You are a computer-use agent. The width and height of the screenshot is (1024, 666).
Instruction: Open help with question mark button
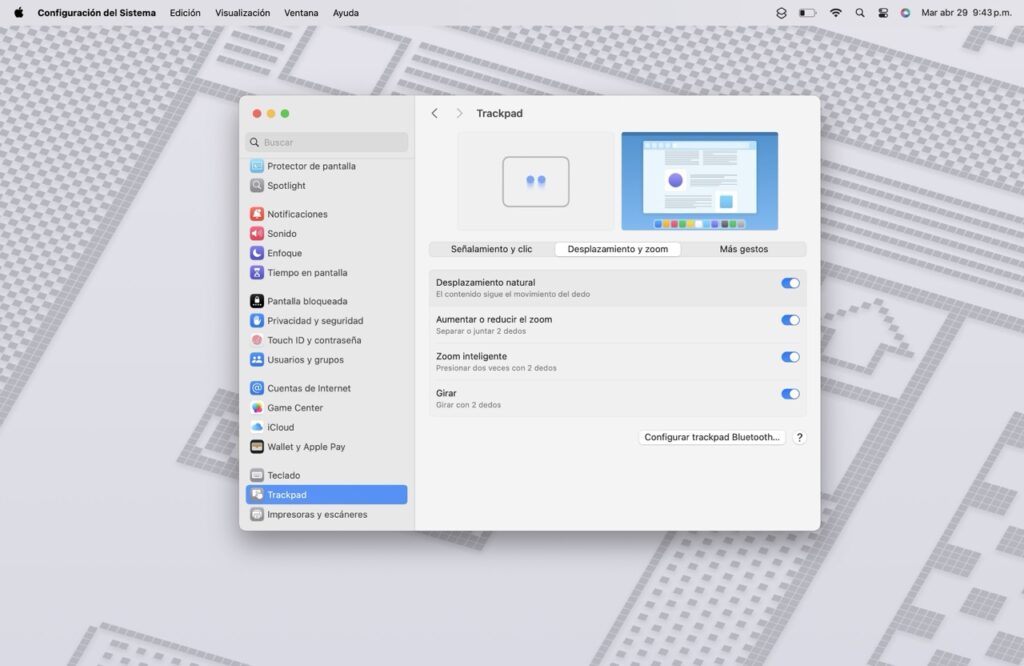coord(799,437)
